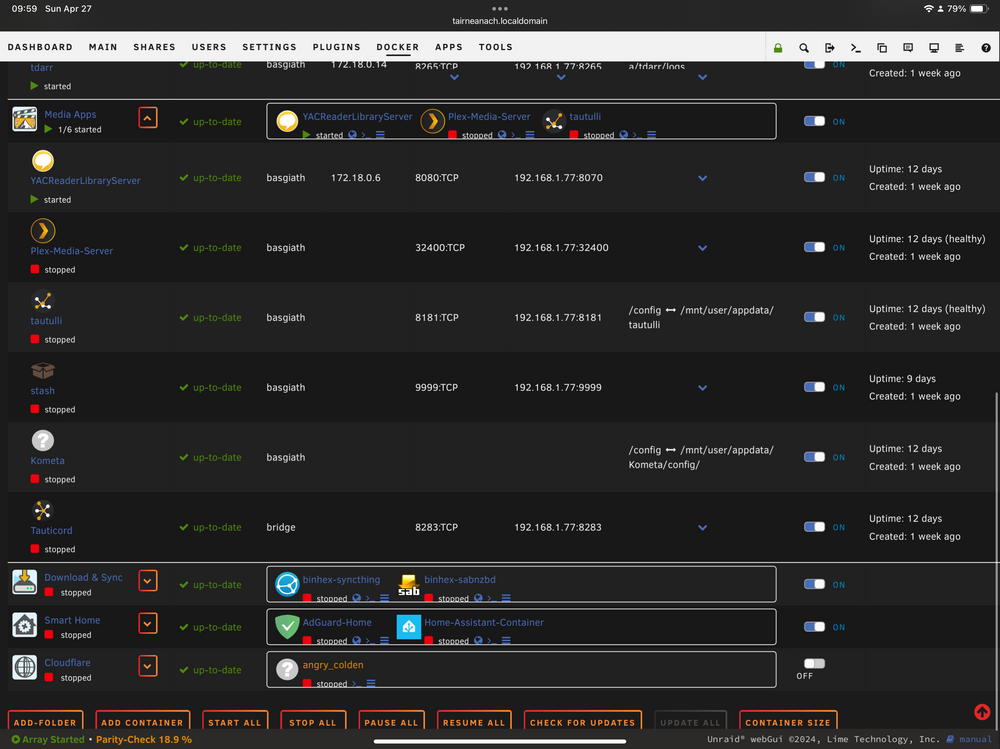
Task: Collapse the Media Apps folder
Action: [x=148, y=118]
